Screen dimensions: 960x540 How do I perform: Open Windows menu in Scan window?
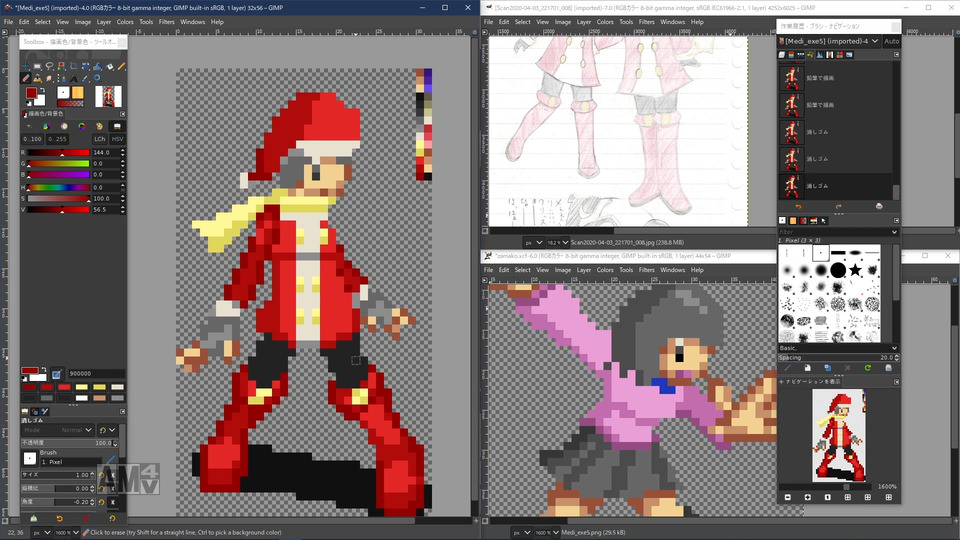point(672,21)
